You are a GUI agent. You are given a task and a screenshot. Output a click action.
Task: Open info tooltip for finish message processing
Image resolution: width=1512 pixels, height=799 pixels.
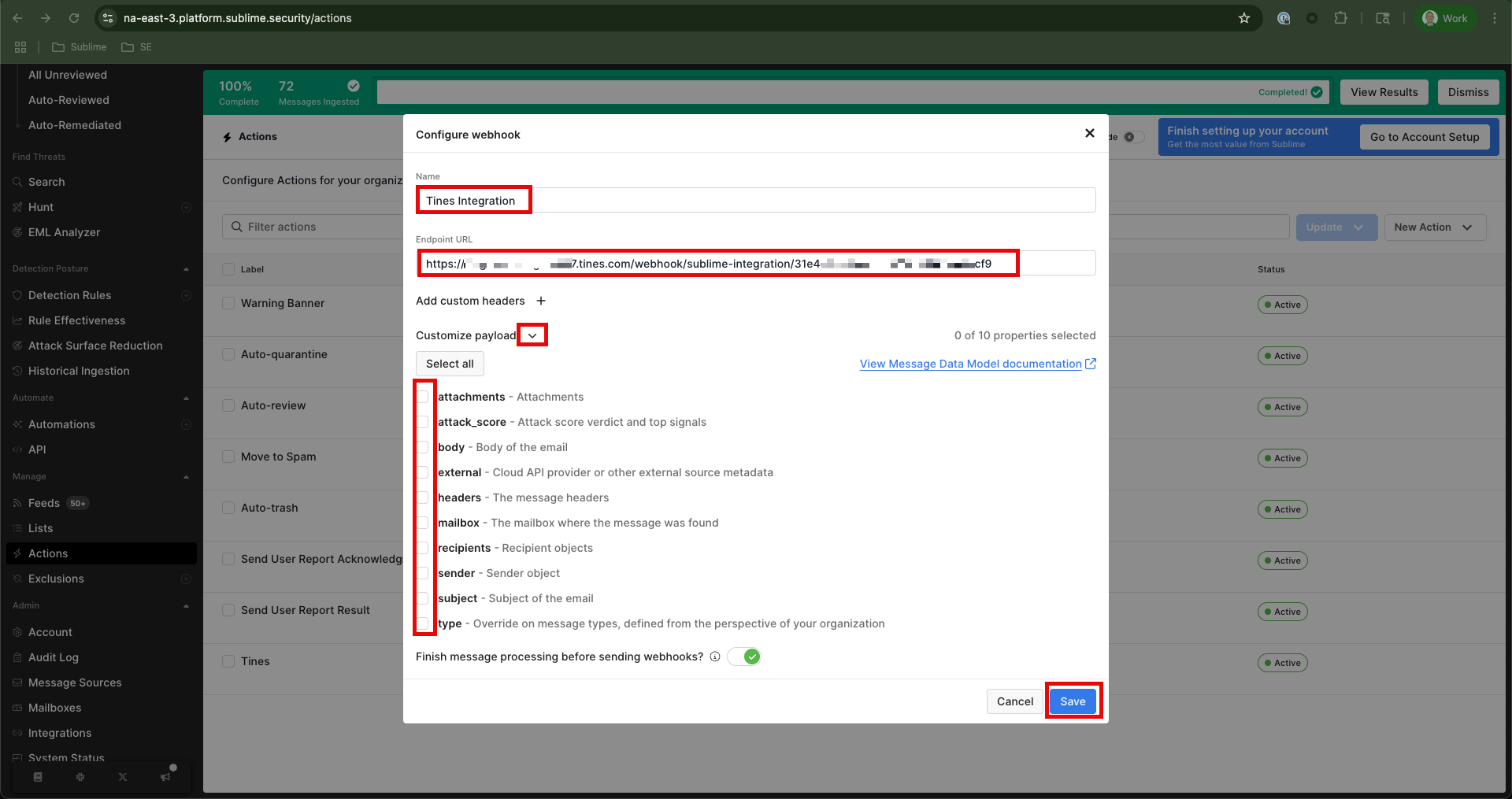(x=715, y=657)
